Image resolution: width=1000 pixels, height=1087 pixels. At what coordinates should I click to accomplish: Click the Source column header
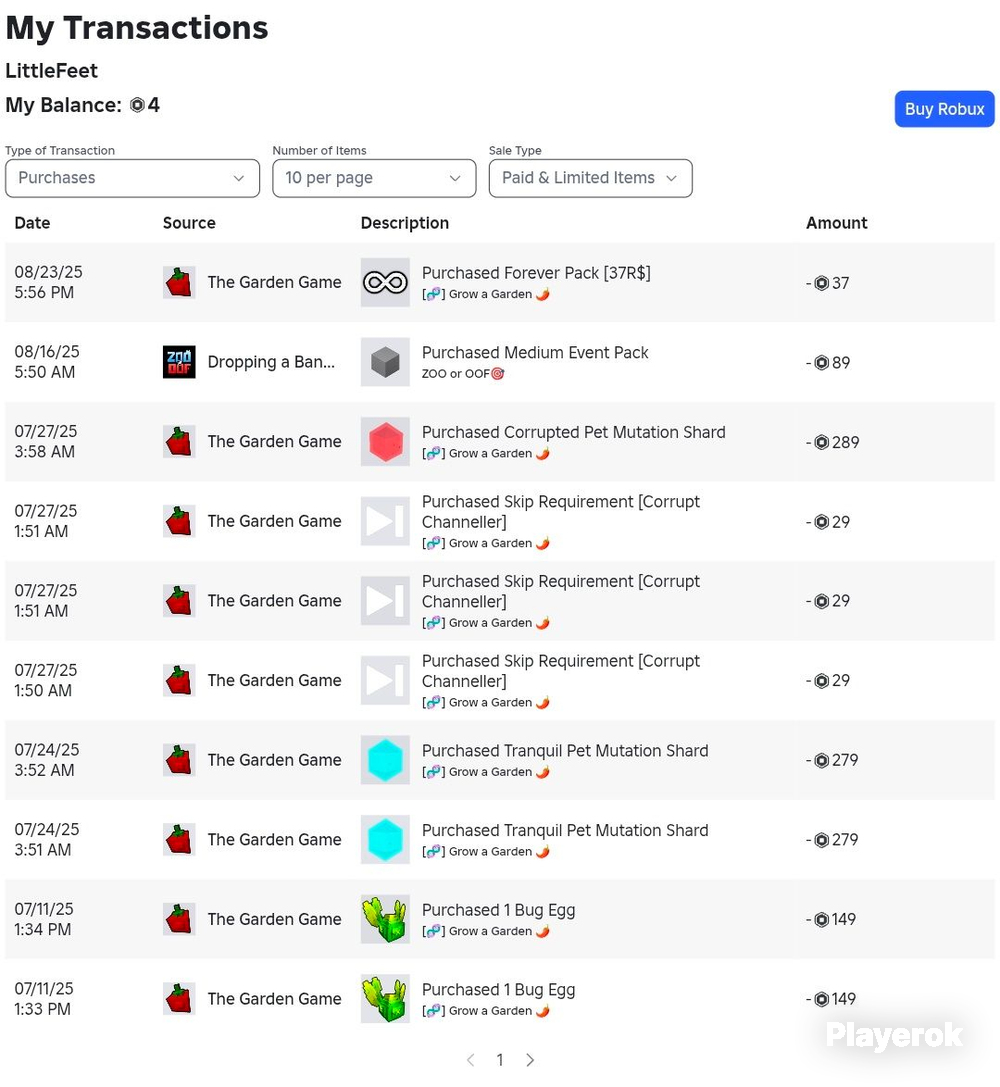(189, 223)
